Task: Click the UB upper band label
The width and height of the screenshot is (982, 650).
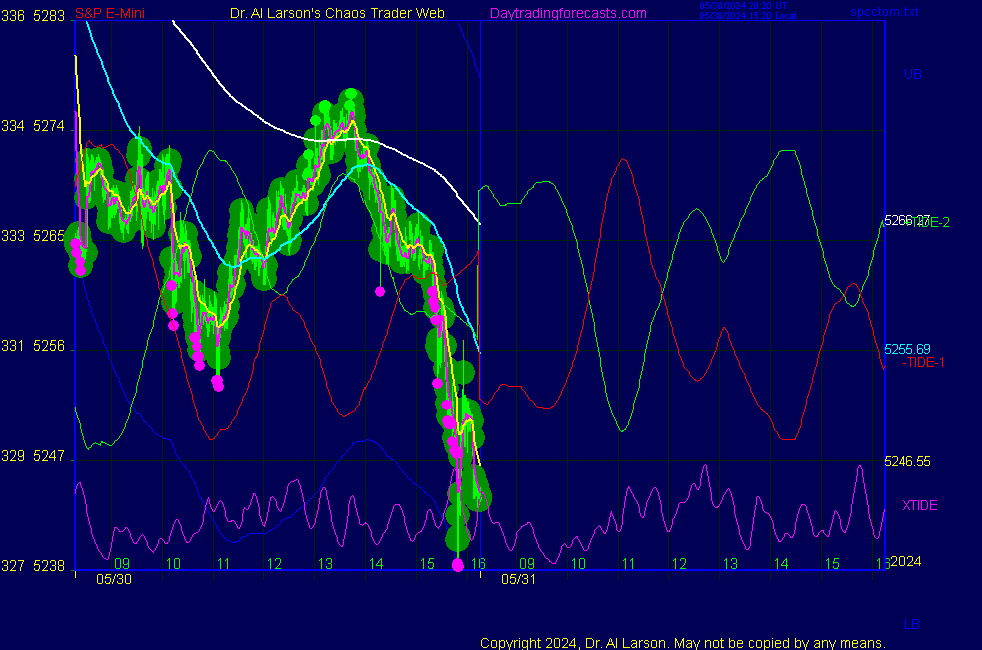Action: click(x=912, y=74)
